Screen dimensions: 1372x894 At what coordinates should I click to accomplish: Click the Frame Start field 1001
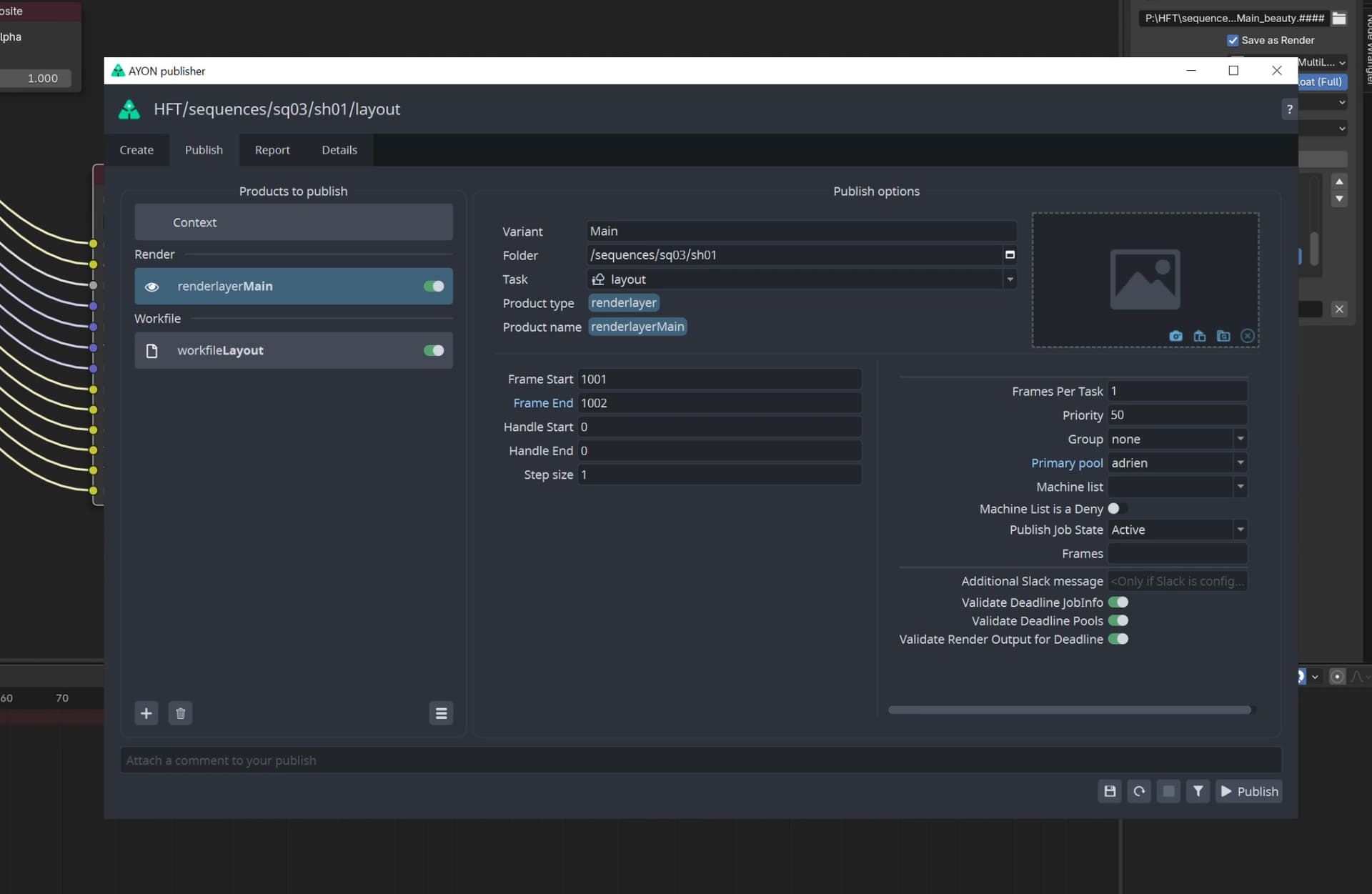[x=720, y=379]
